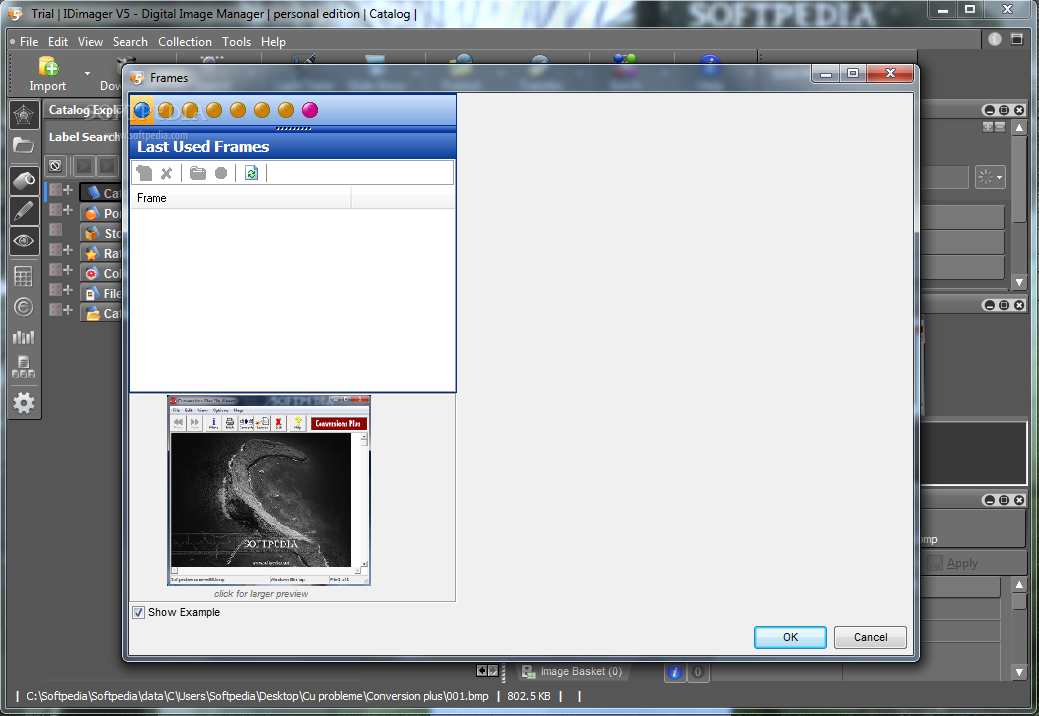Open the histogram bars sidebar icon
Screen dimensions: 1039x716
24,337
